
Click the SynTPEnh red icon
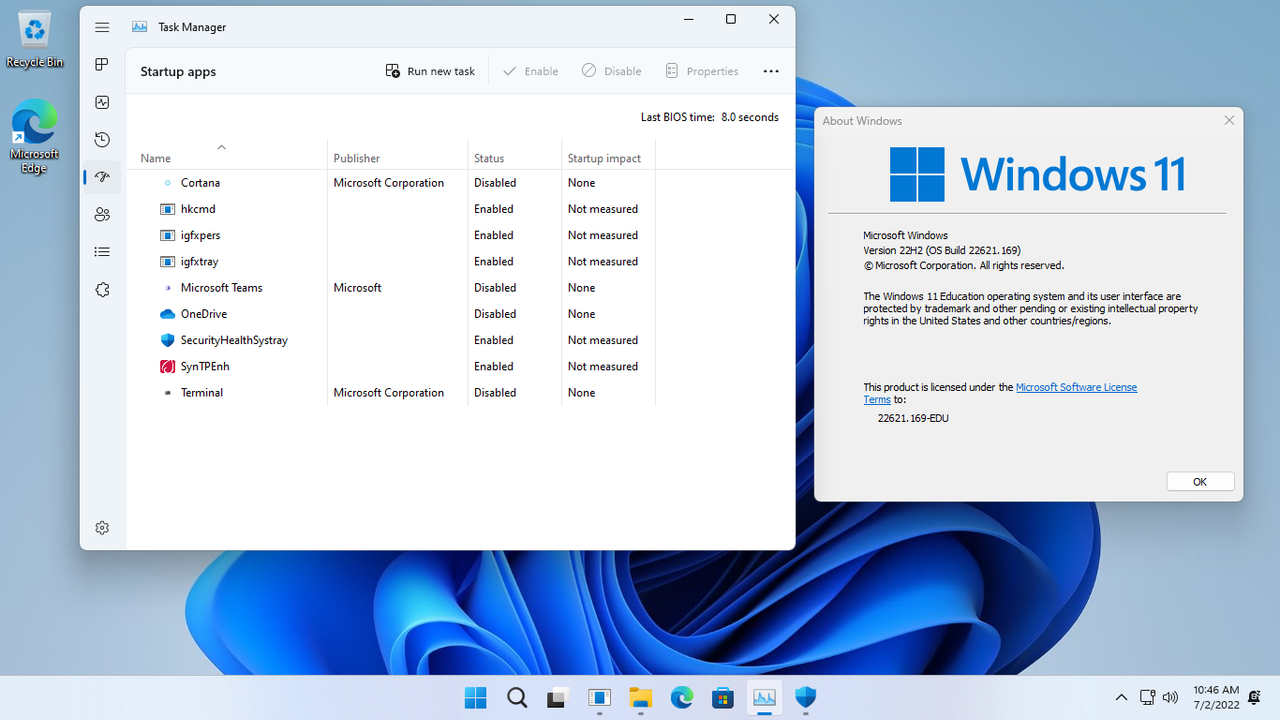point(167,366)
